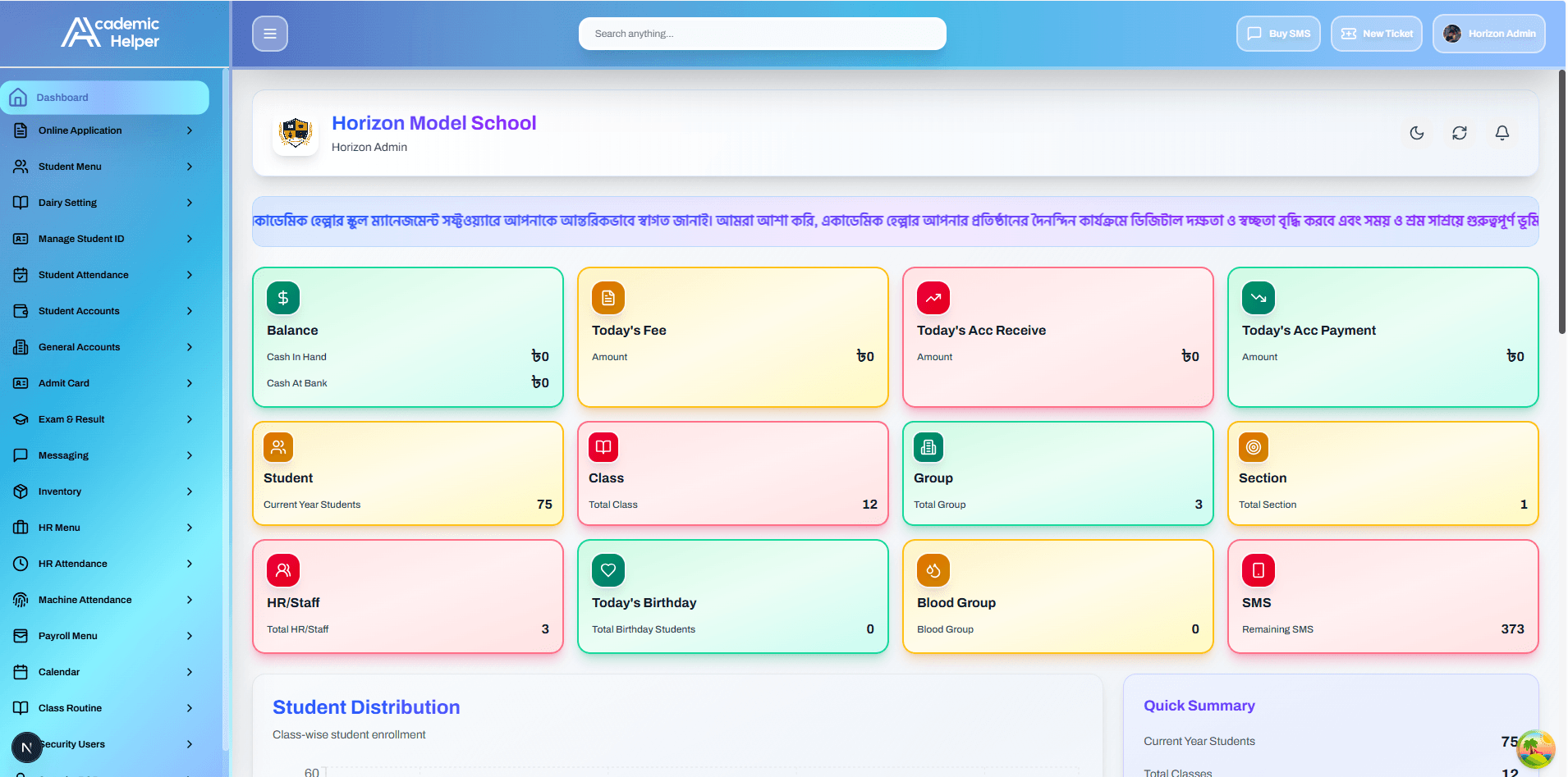Click the circular N badge icon
Screen dimensions: 1568x777
pyautogui.click(x=26, y=747)
